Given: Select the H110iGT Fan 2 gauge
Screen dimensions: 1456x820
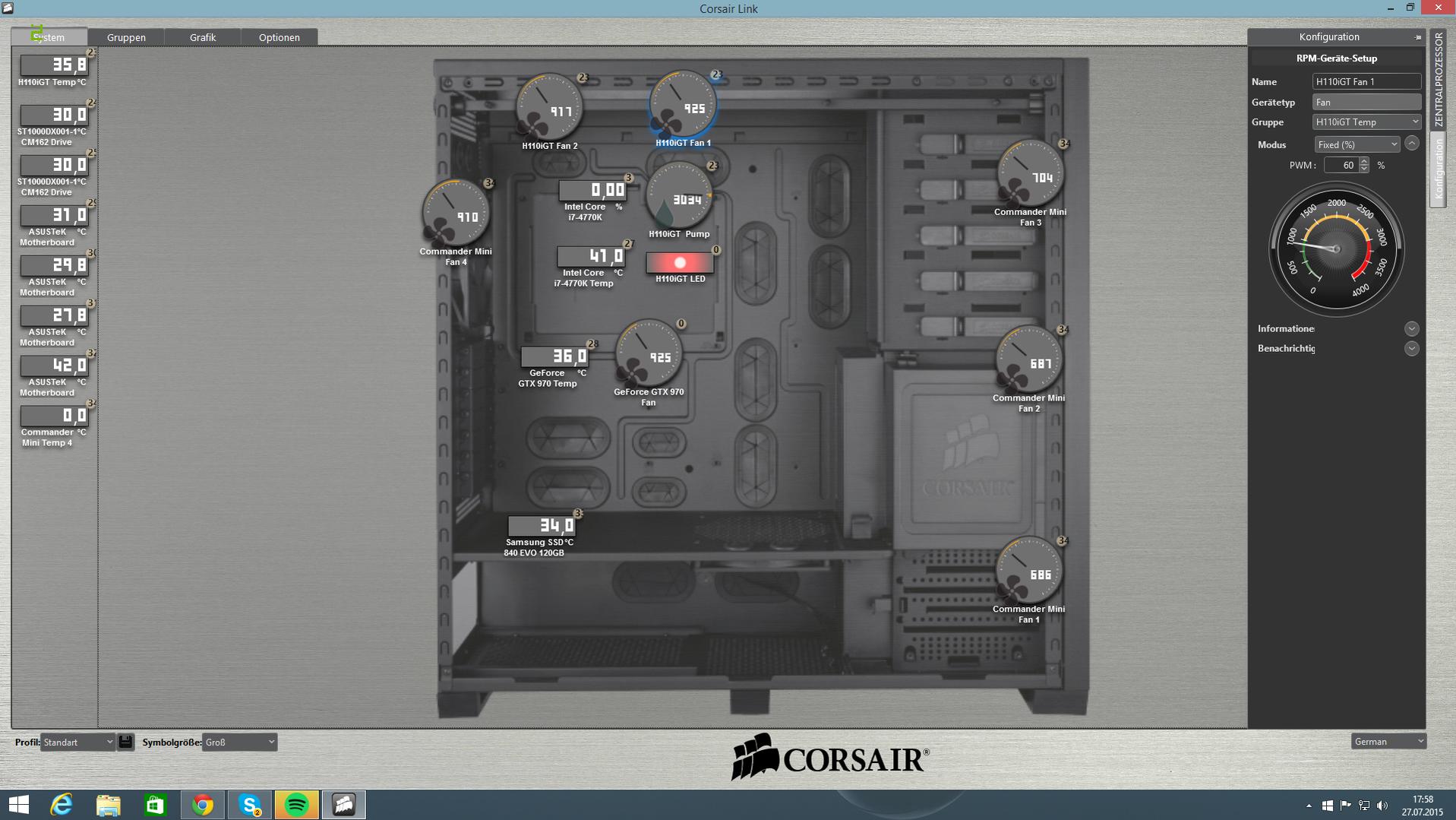Looking at the screenshot, I should (x=549, y=107).
